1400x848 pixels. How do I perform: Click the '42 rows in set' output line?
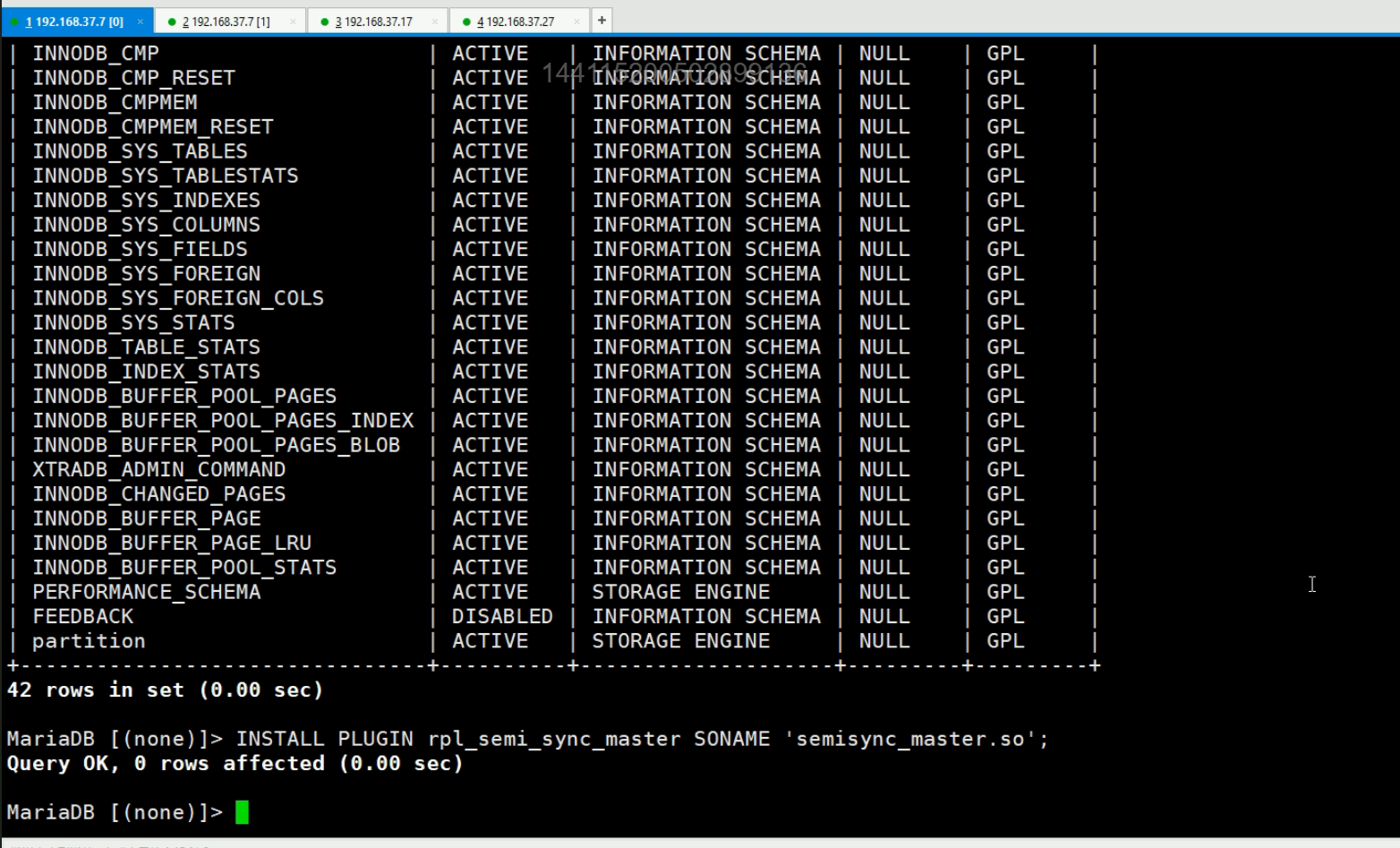coord(165,690)
